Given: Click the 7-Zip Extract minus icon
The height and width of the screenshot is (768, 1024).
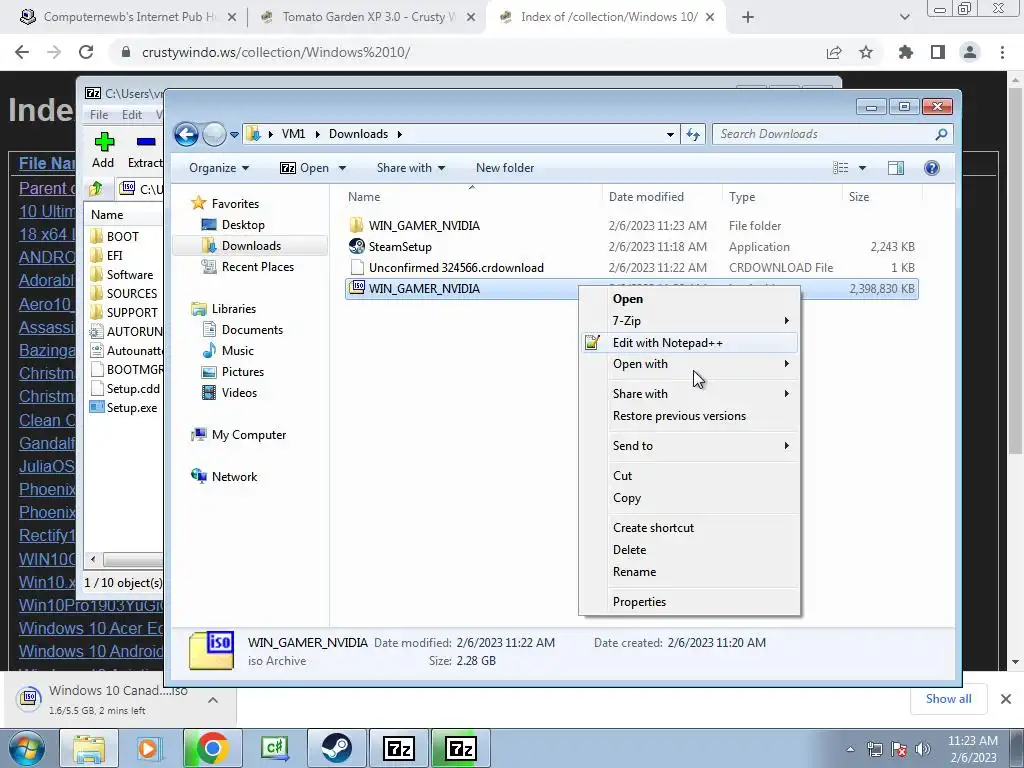Looking at the screenshot, I should click(146, 142).
